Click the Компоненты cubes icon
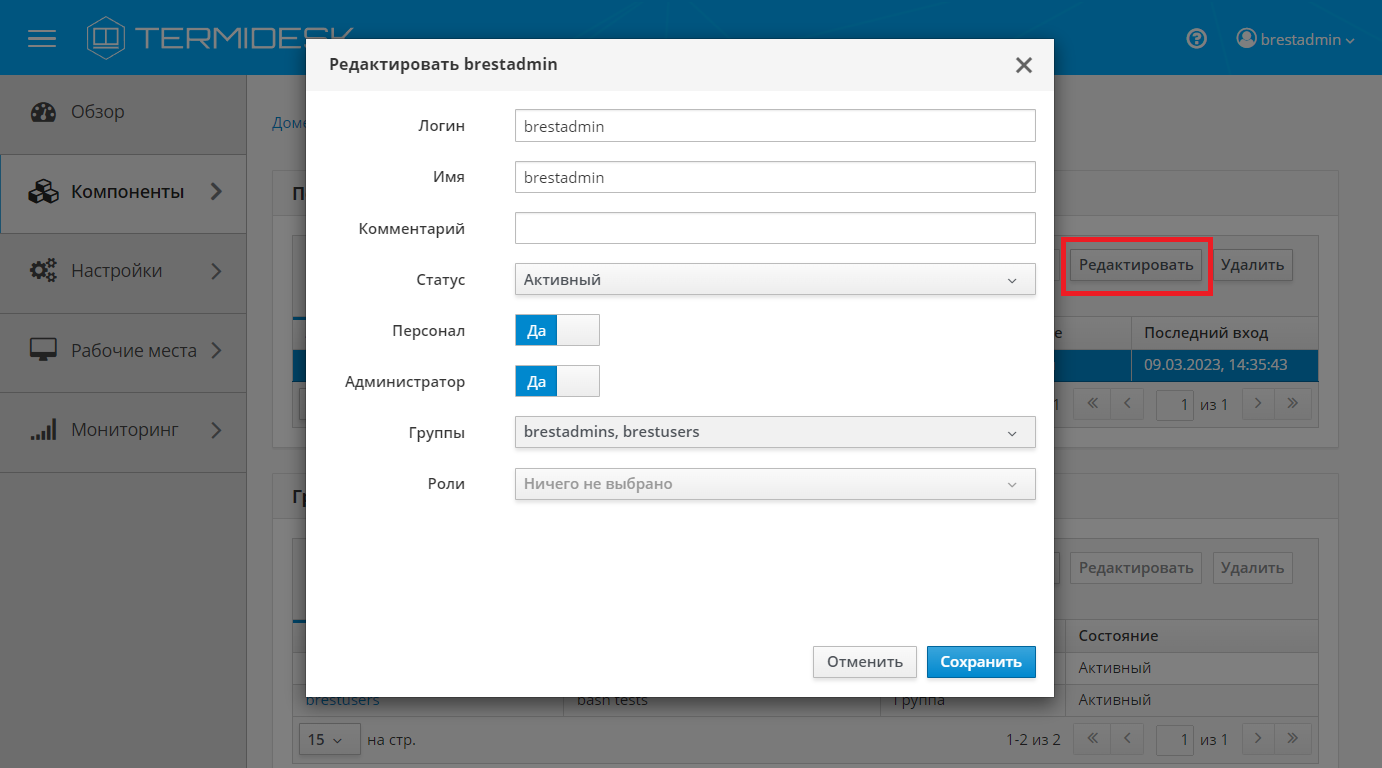1382x768 pixels. 43,192
